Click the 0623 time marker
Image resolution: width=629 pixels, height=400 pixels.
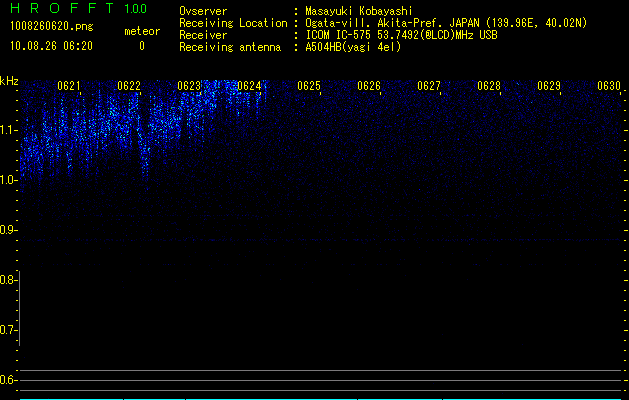click(189, 86)
